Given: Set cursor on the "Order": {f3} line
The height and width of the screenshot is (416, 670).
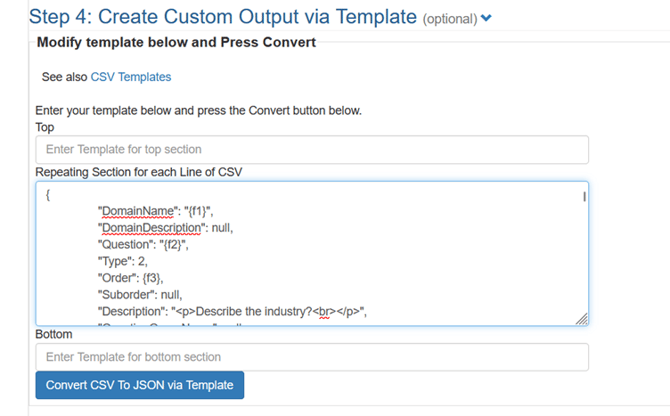Looking at the screenshot, I should coord(130,278).
